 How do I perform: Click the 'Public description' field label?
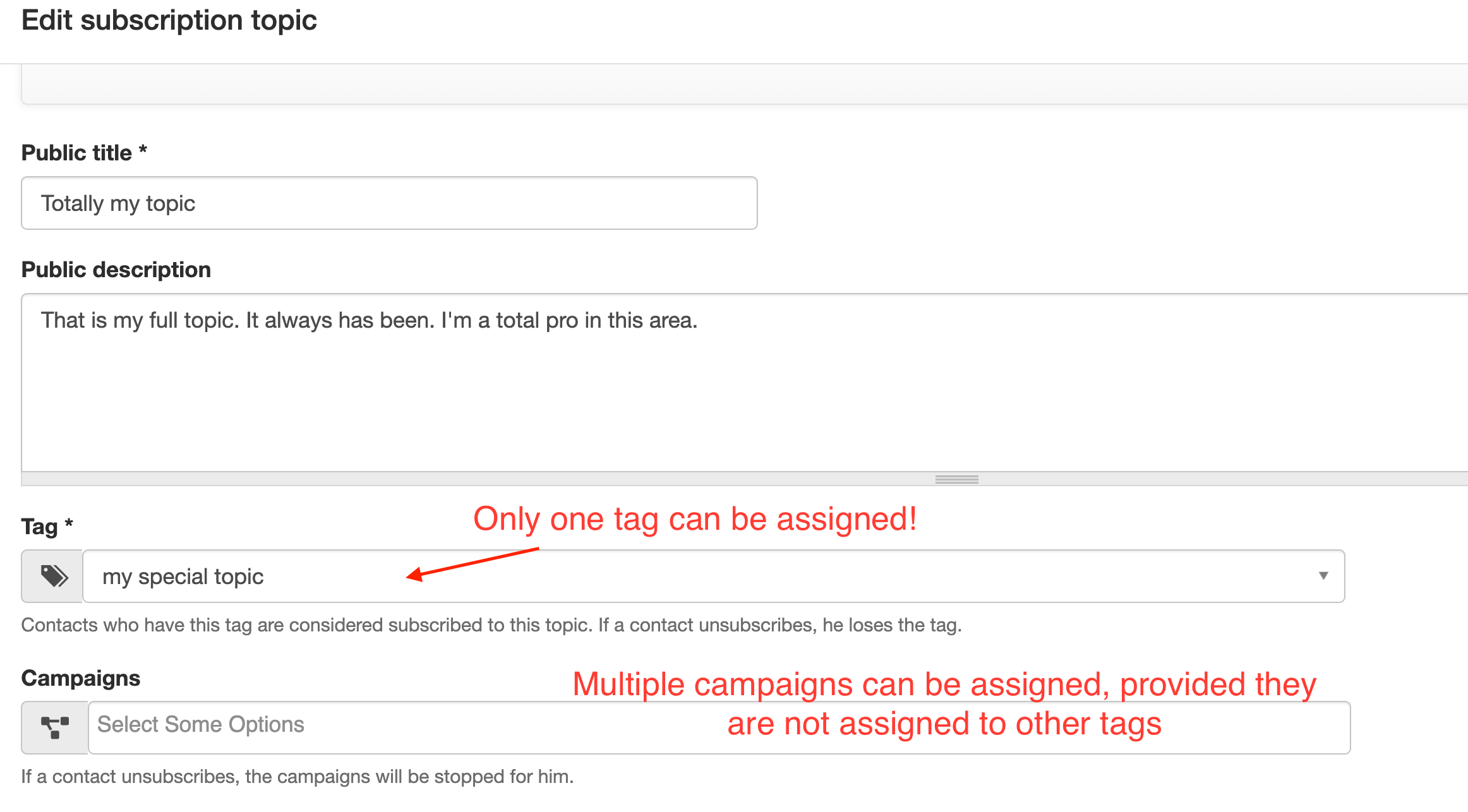coord(116,270)
